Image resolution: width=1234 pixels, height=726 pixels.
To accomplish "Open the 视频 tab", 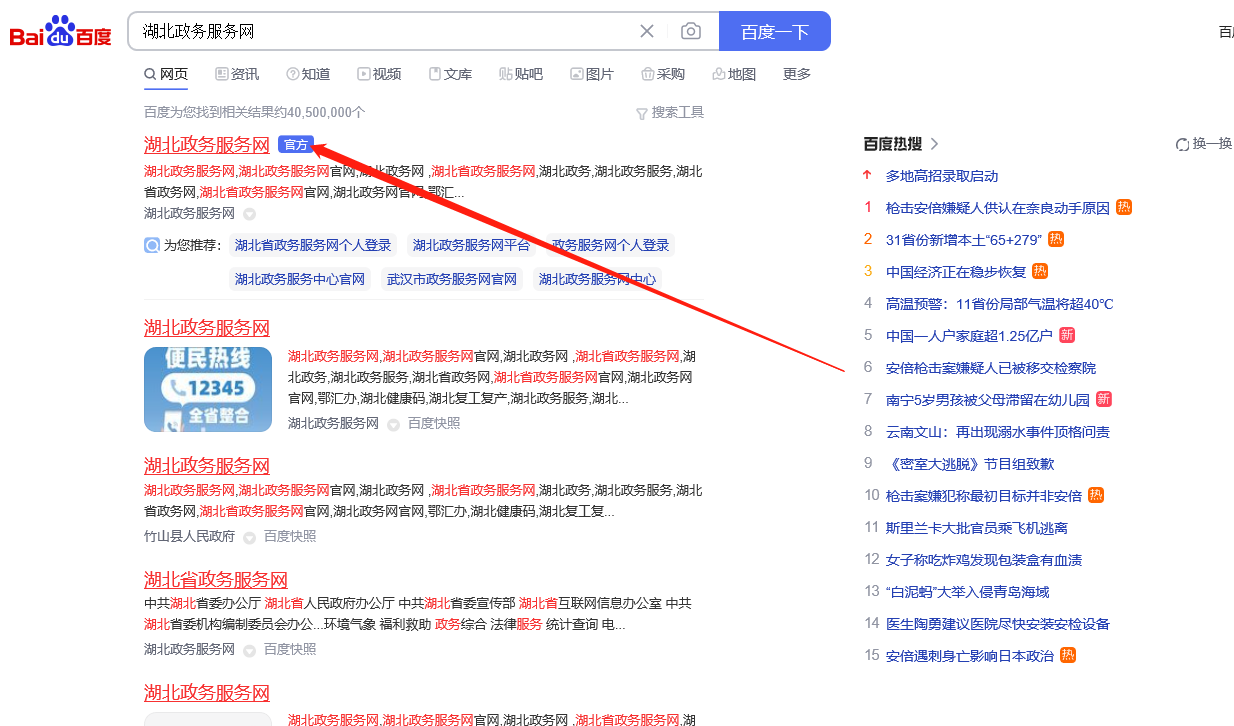I will click(379, 74).
